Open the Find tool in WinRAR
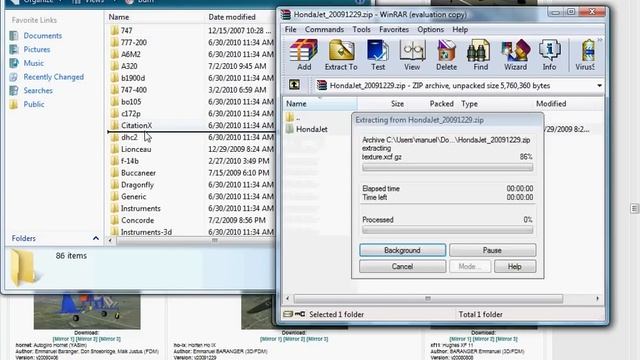 click(x=480, y=55)
